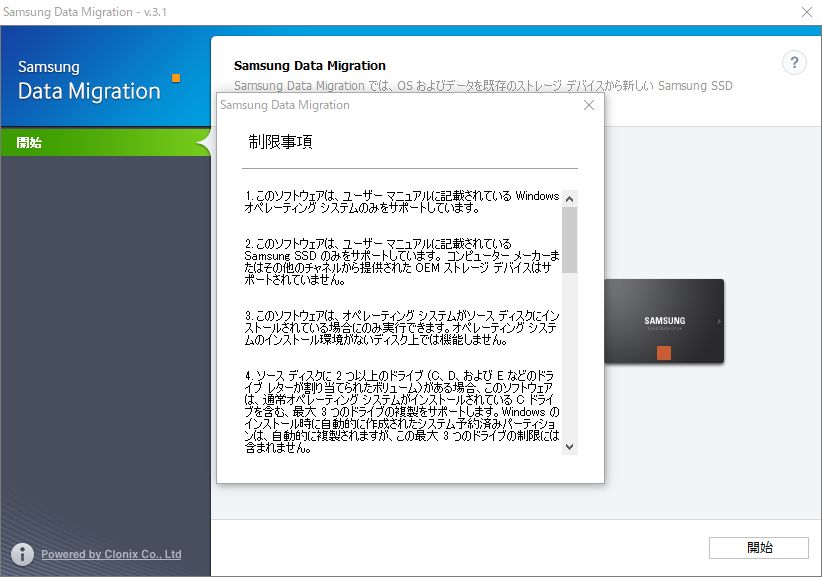Close the 制限事項 dialog
Image resolution: width=822 pixels, height=577 pixels.
(589, 105)
